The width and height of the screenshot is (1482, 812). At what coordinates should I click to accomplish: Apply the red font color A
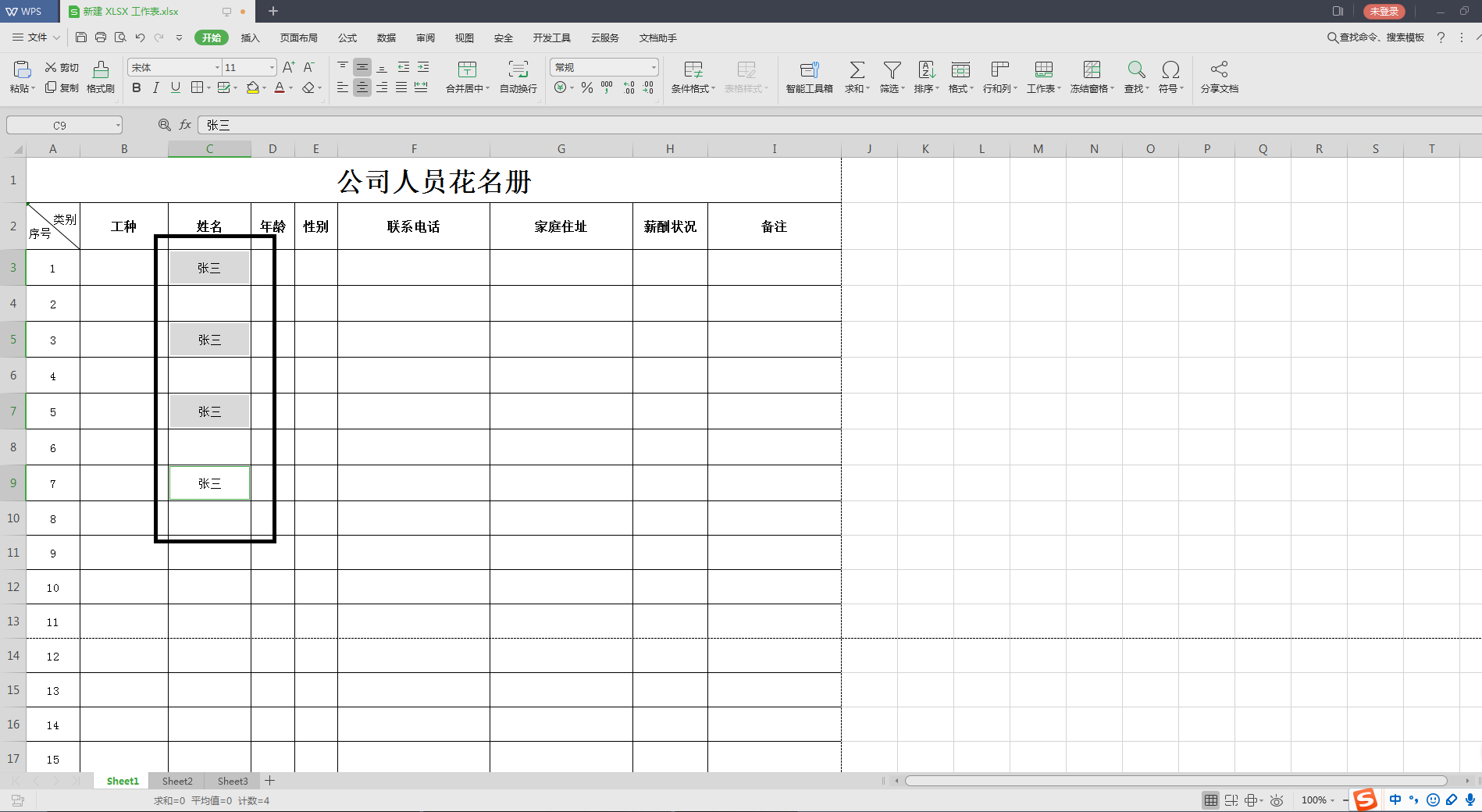[280, 88]
